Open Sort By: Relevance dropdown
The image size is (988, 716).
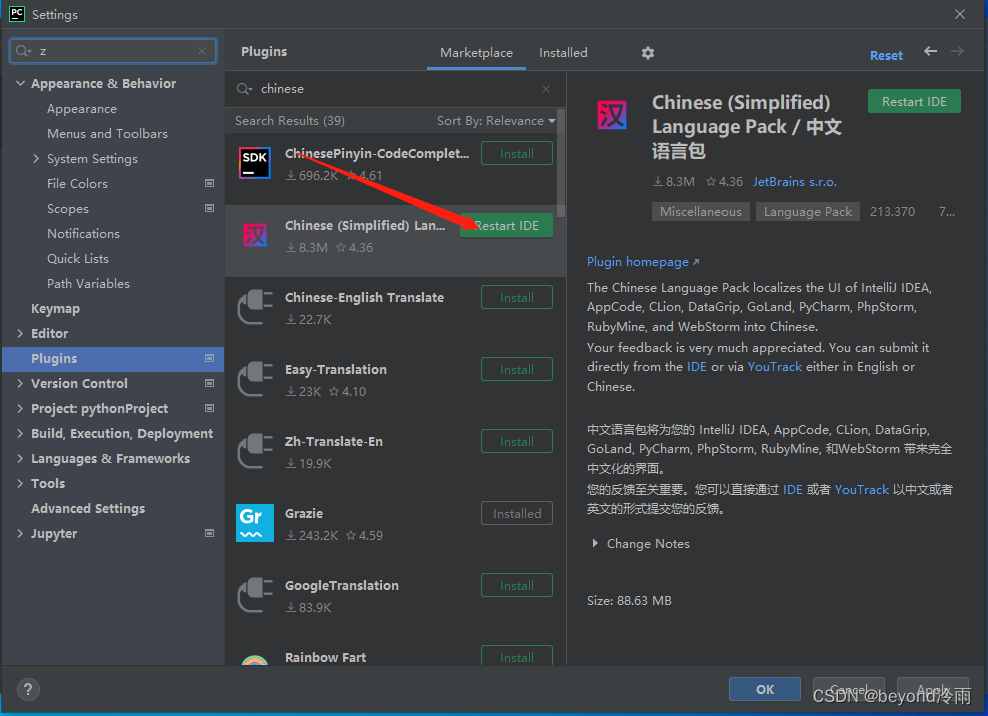coord(496,121)
